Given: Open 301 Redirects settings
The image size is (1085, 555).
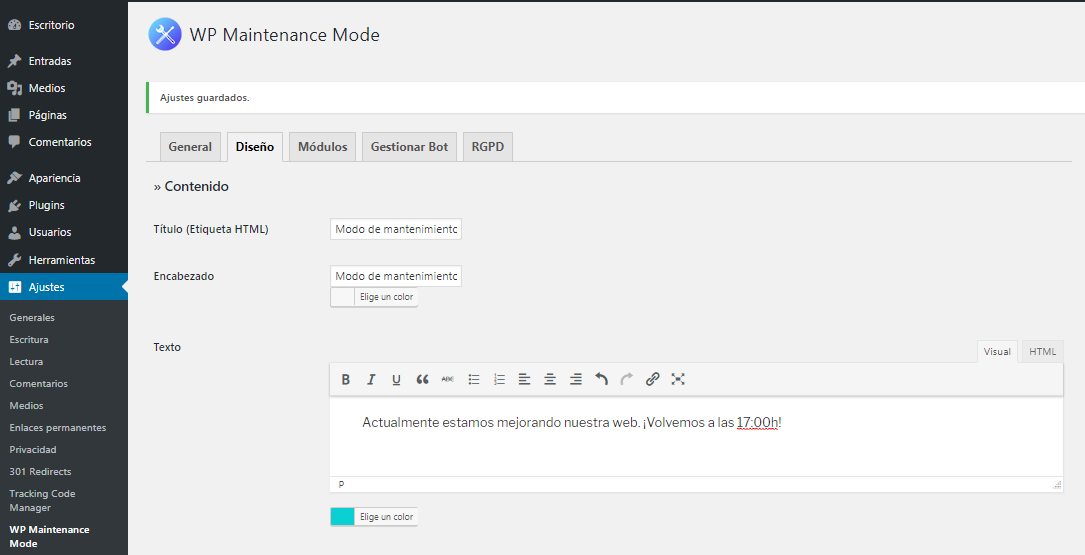Looking at the screenshot, I should [40, 472].
